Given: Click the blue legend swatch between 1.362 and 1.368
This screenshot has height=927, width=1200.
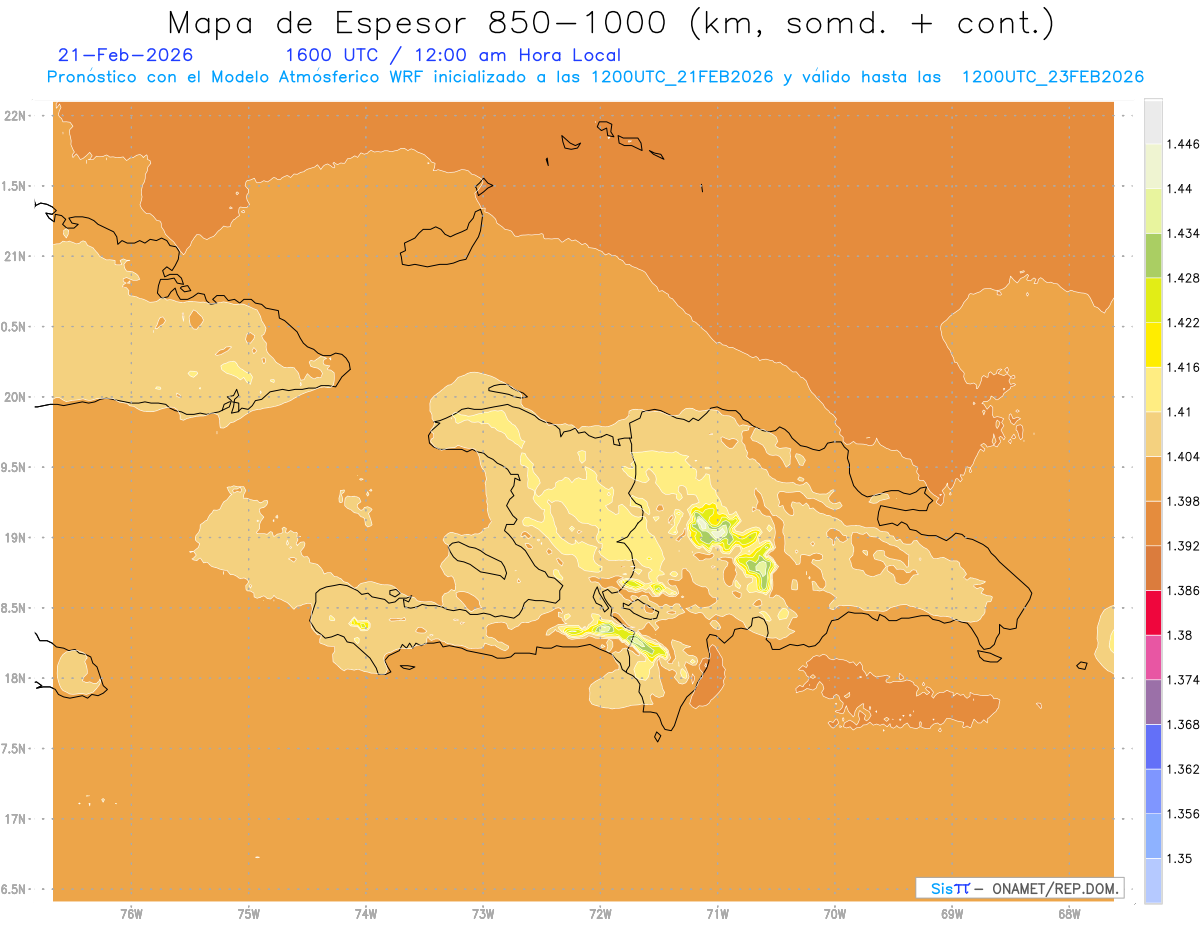Looking at the screenshot, I should point(1153,747).
